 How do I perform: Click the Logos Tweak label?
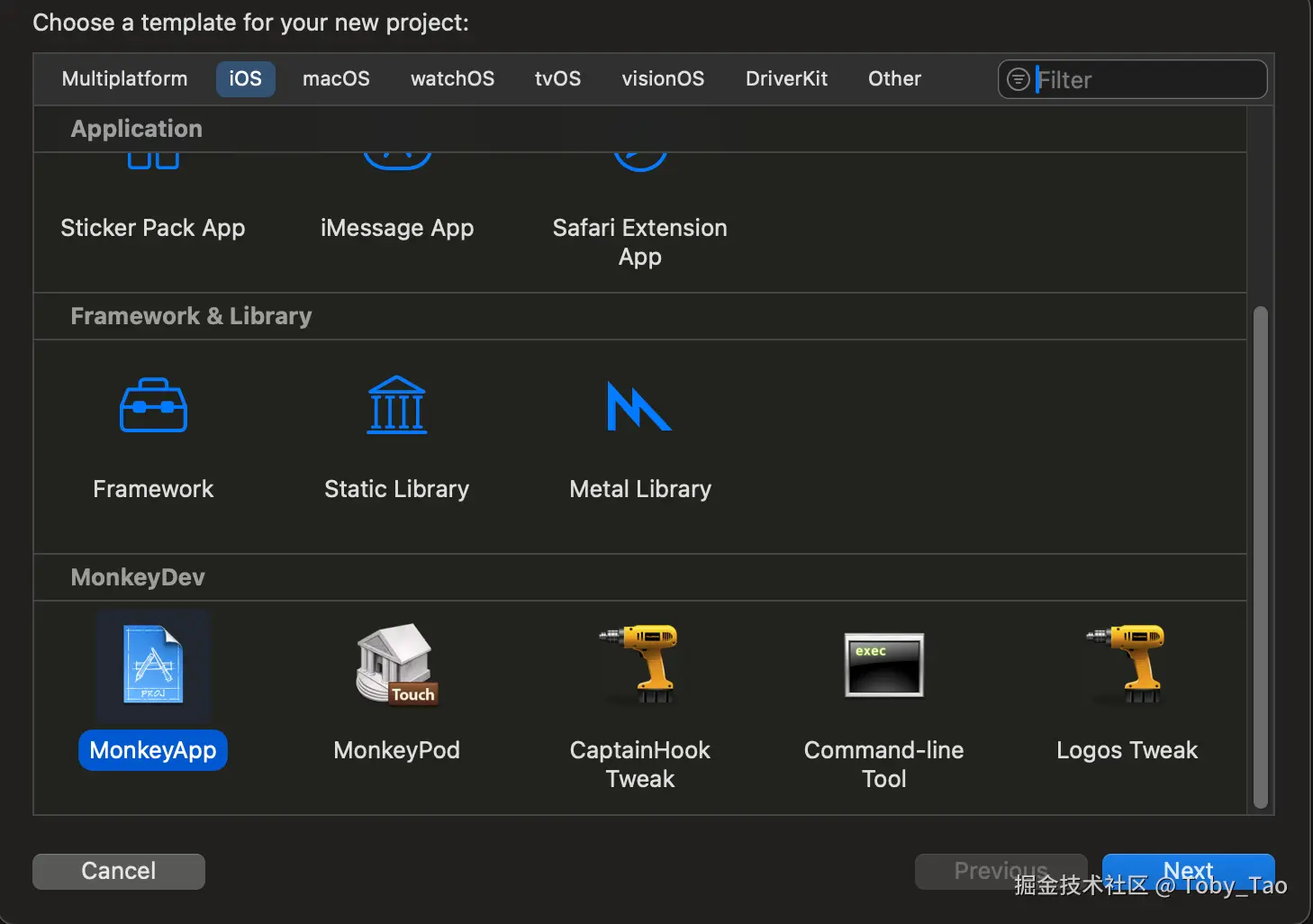tap(1127, 750)
